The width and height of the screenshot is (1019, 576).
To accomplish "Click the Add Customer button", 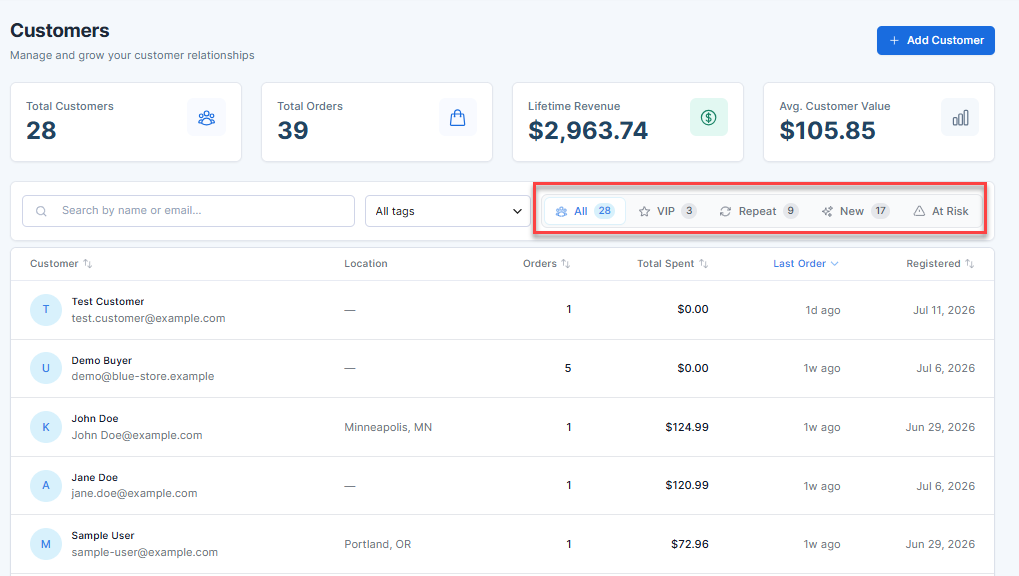I will [936, 40].
